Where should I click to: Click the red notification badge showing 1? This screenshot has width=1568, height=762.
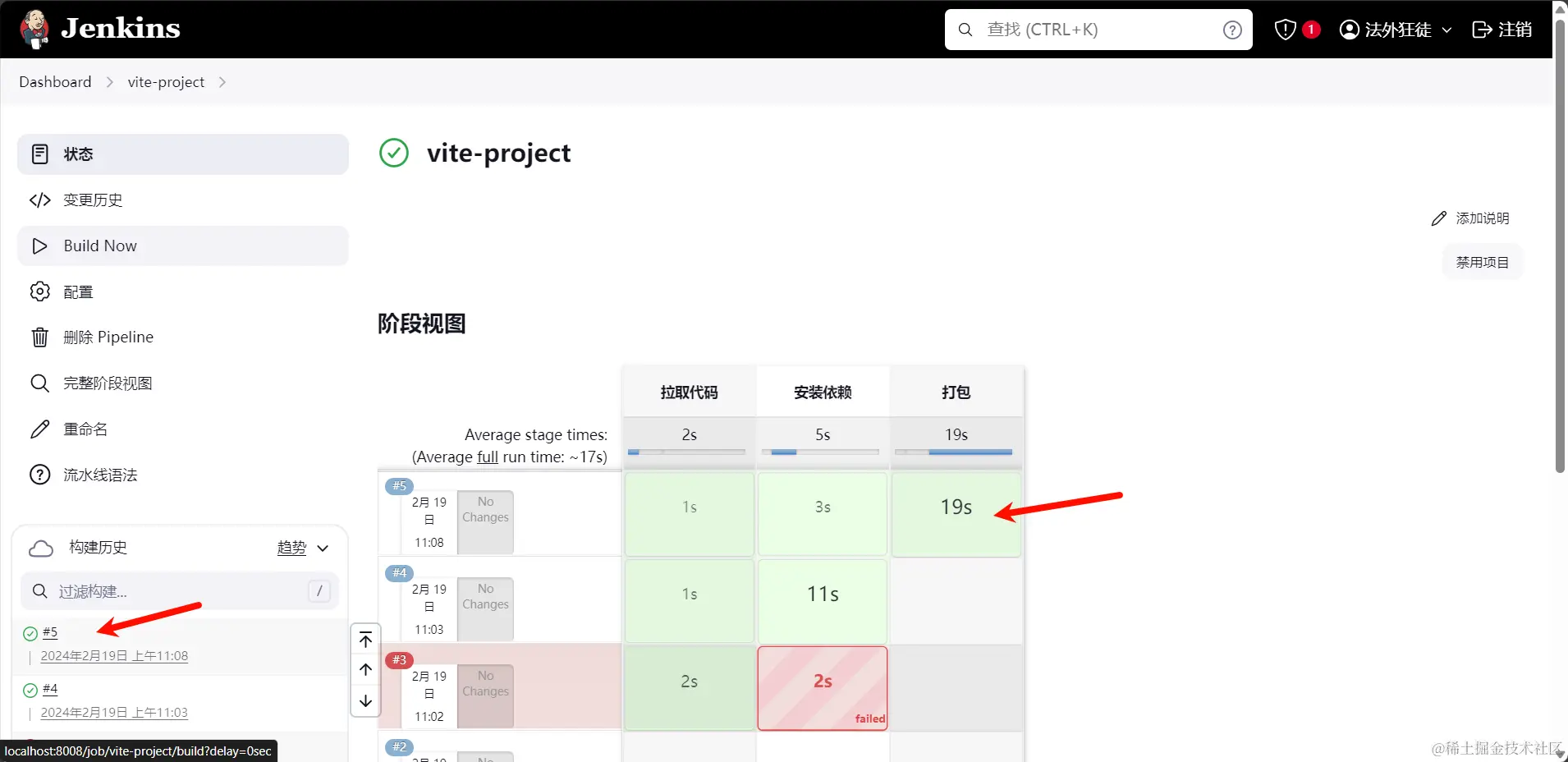(x=1311, y=30)
